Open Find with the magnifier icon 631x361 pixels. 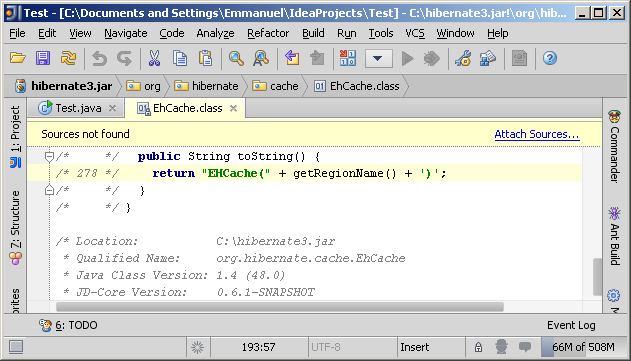tap(236, 58)
